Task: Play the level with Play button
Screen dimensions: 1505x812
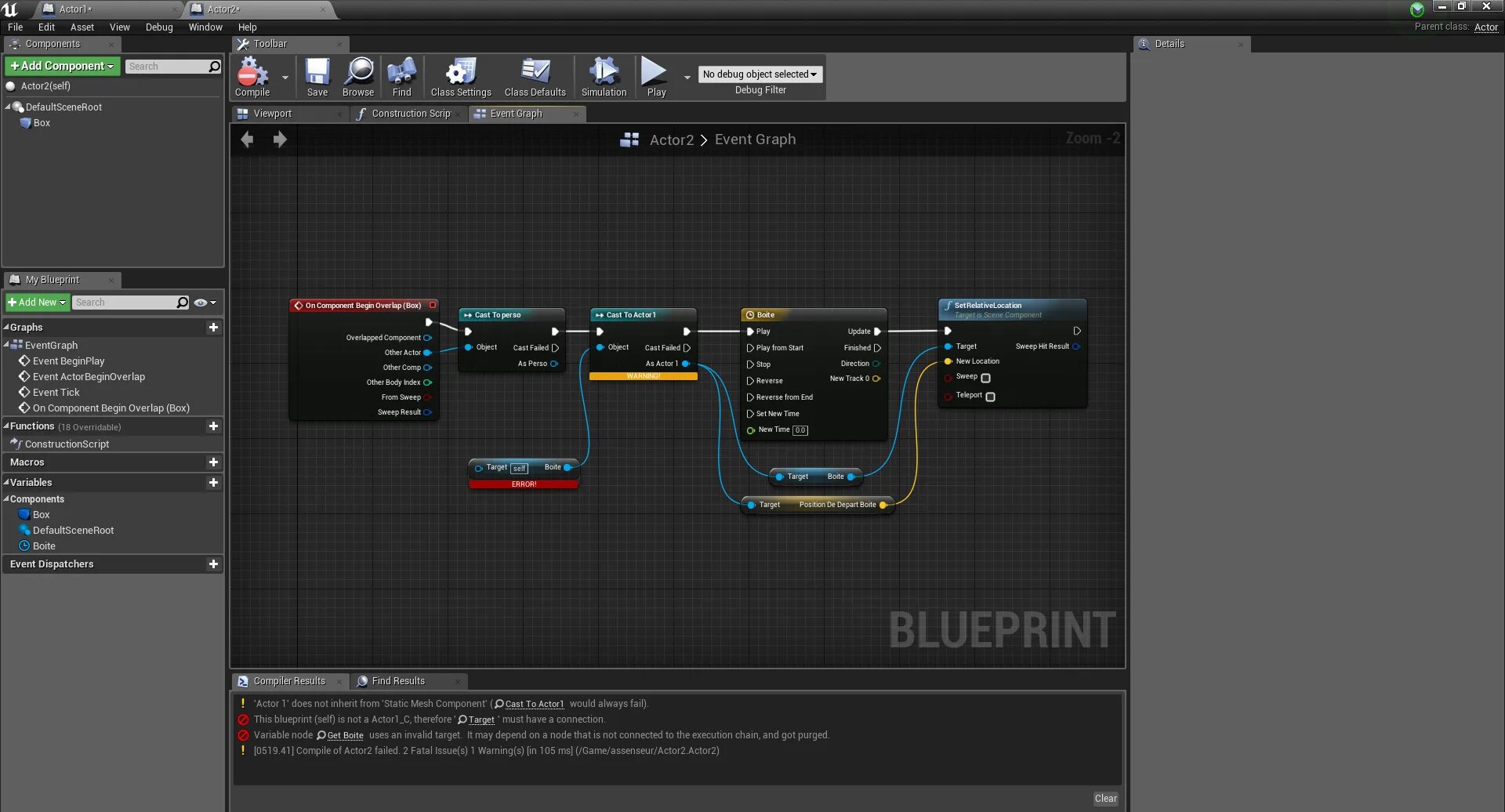Action: pyautogui.click(x=655, y=76)
